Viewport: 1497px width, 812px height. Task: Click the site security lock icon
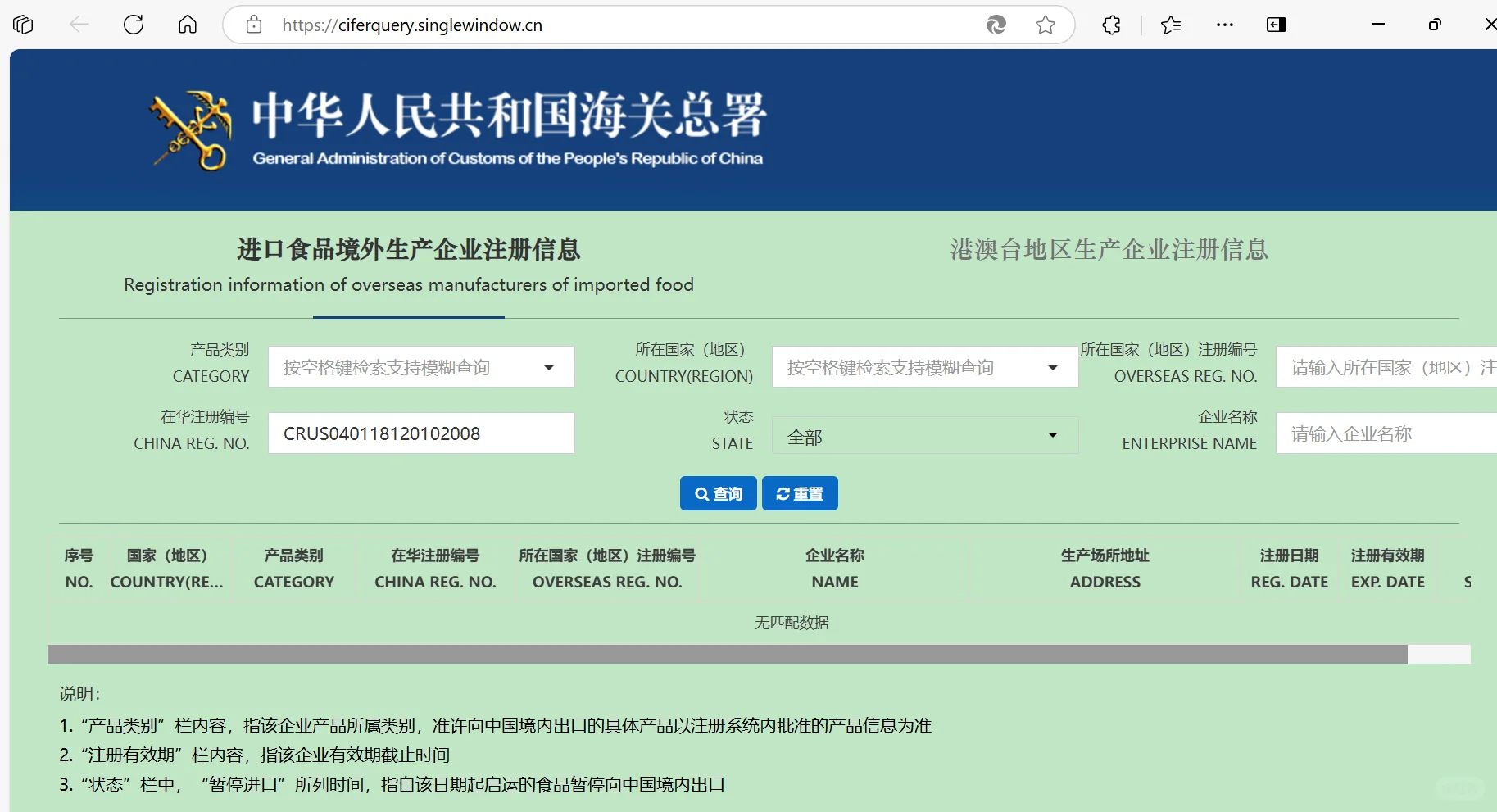pos(253,25)
